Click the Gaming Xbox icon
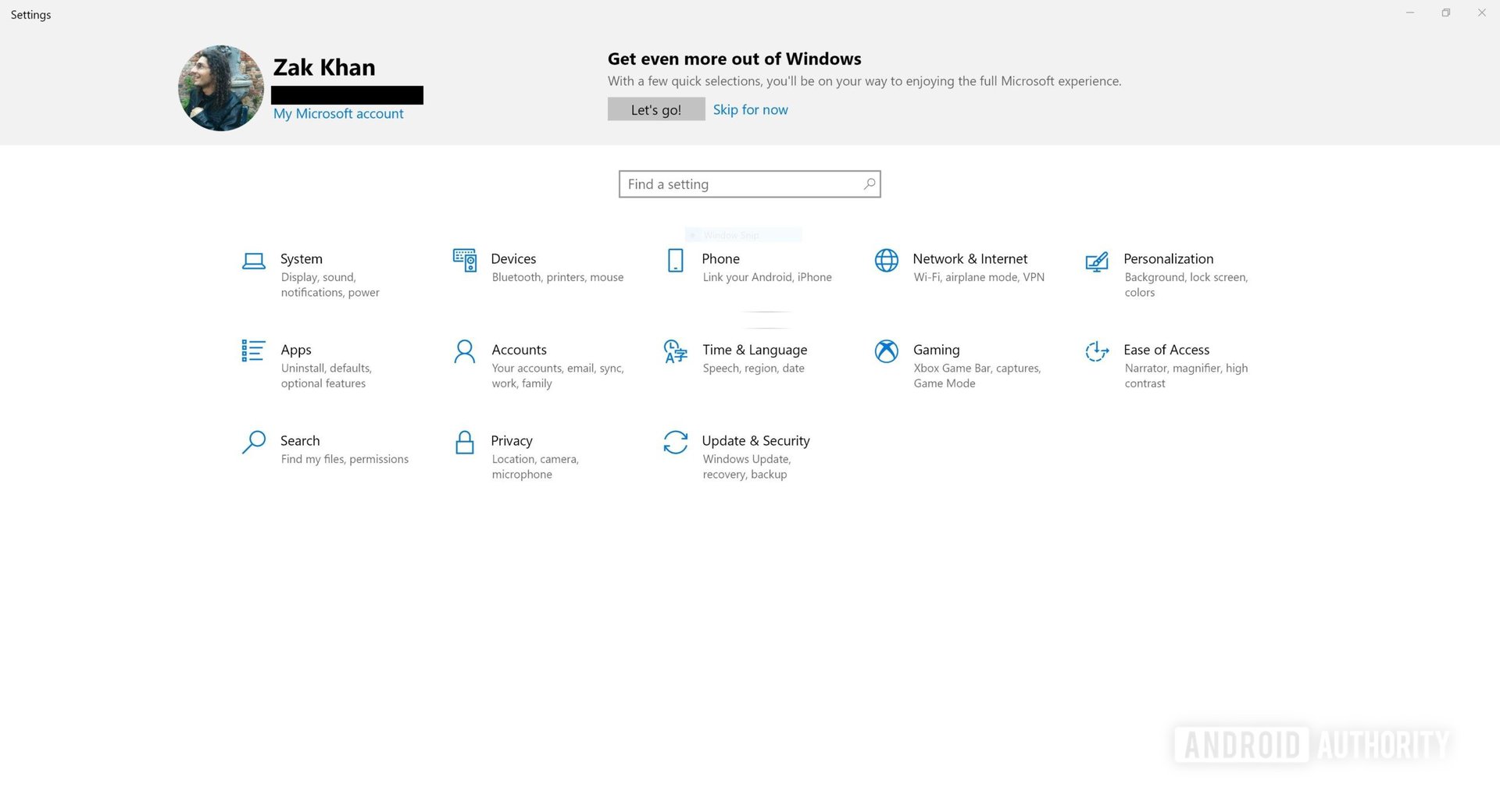Screen dimensions: 1500x812 (x=886, y=351)
